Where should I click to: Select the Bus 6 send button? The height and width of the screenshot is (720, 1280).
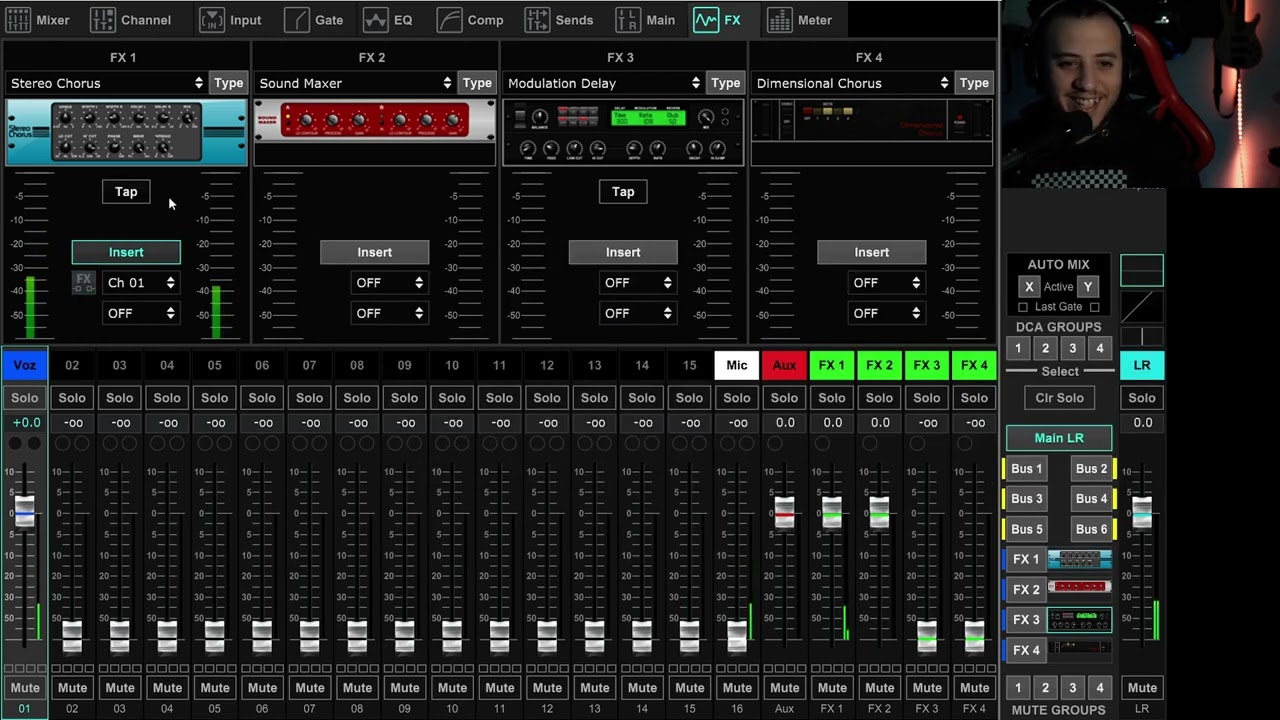(x=1092, y=529)
